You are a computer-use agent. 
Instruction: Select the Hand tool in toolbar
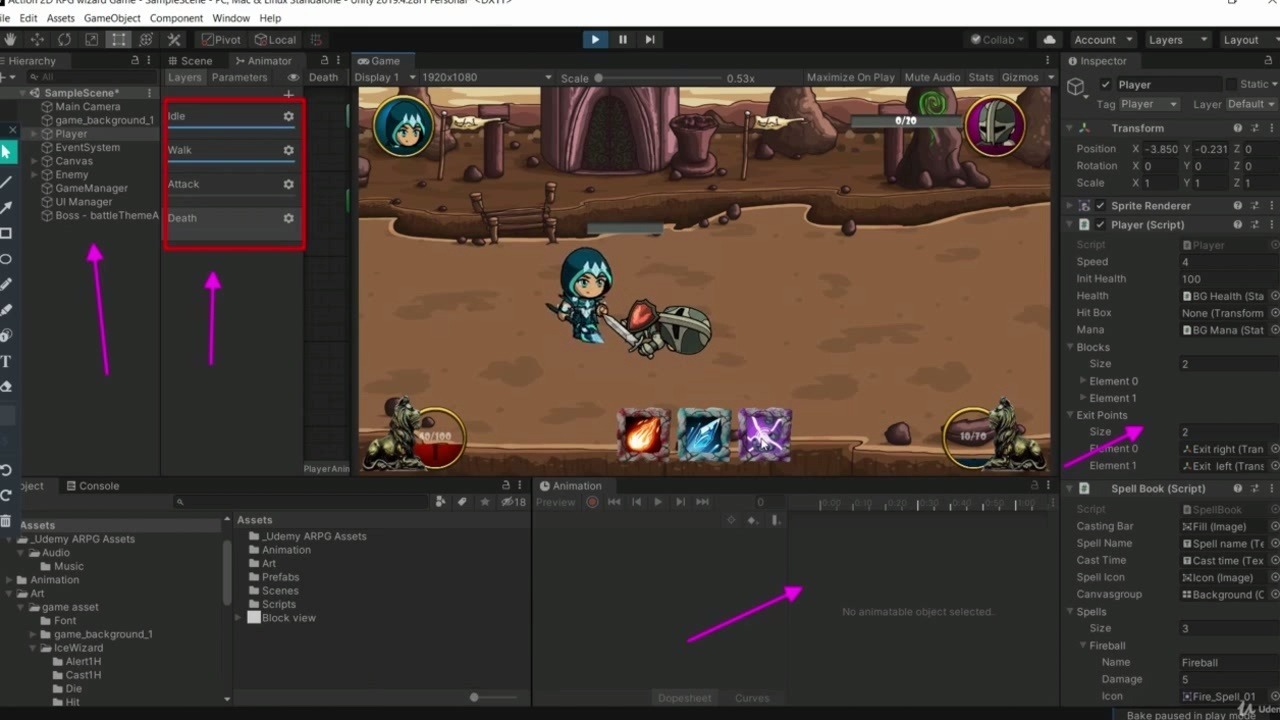point(10,39)
